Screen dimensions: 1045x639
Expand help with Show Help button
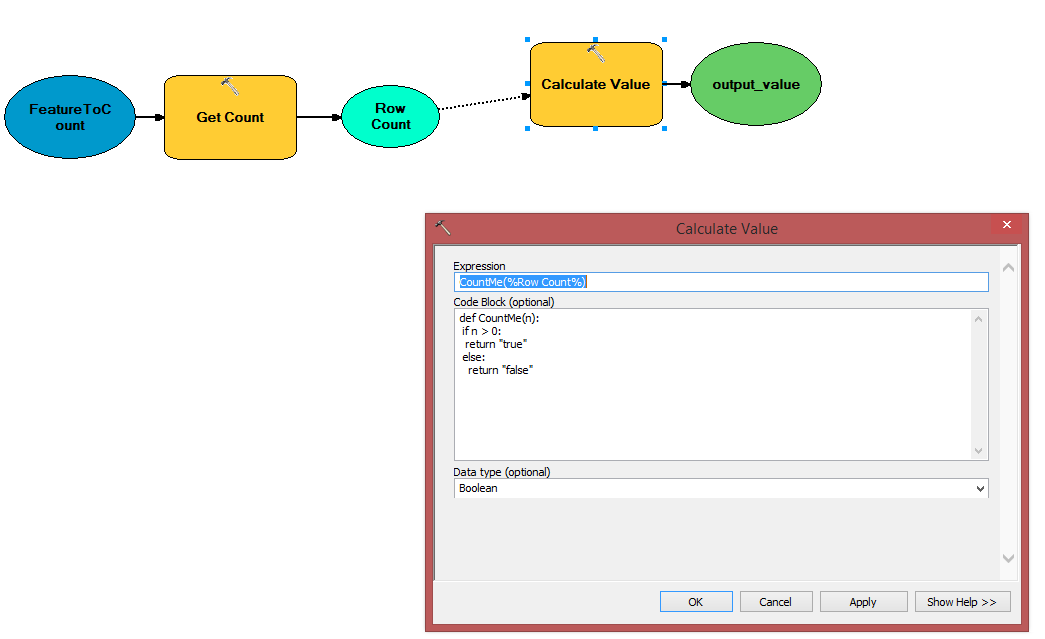point(962,601)
